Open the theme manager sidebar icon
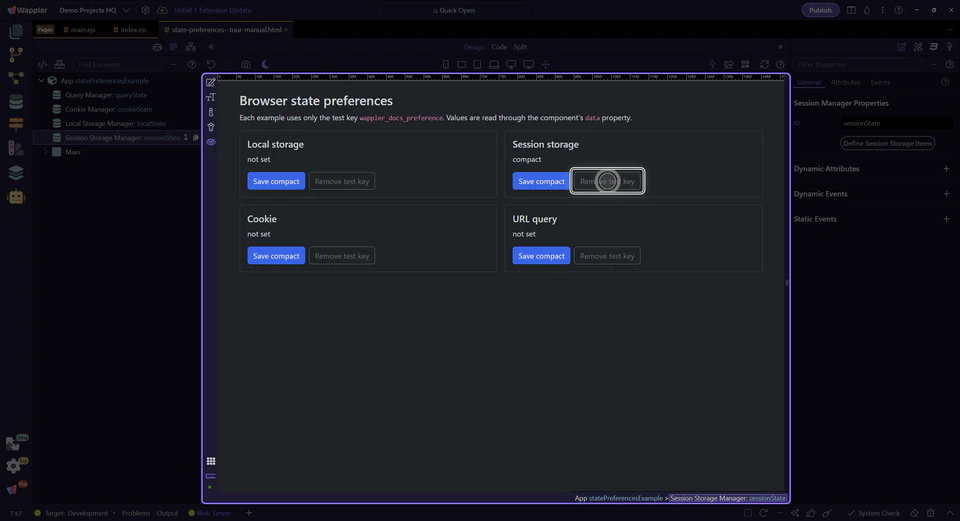The height and width of the screenshot is (521, 960). (x=16, y=148)
